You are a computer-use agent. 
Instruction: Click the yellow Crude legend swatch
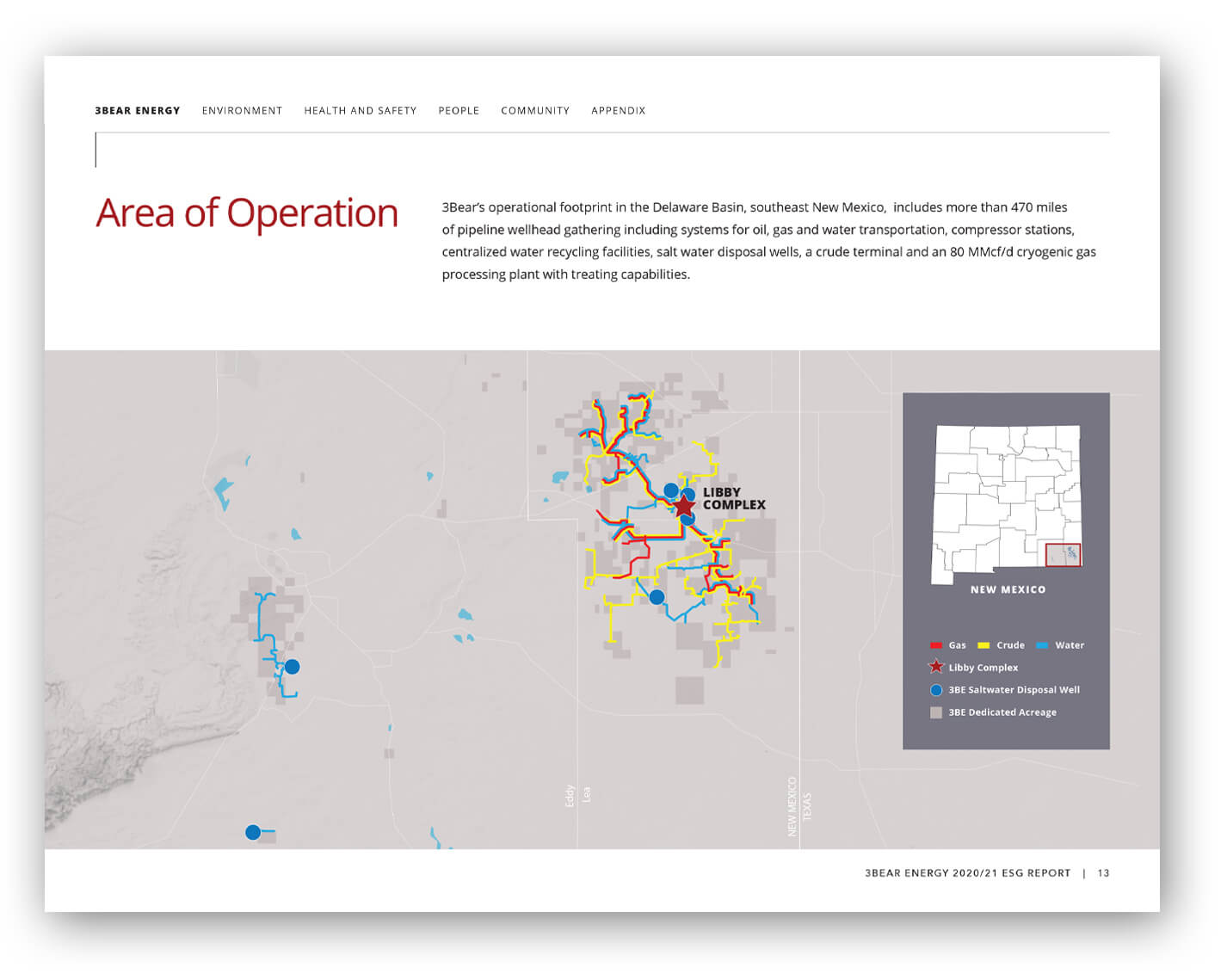point(983,645)
